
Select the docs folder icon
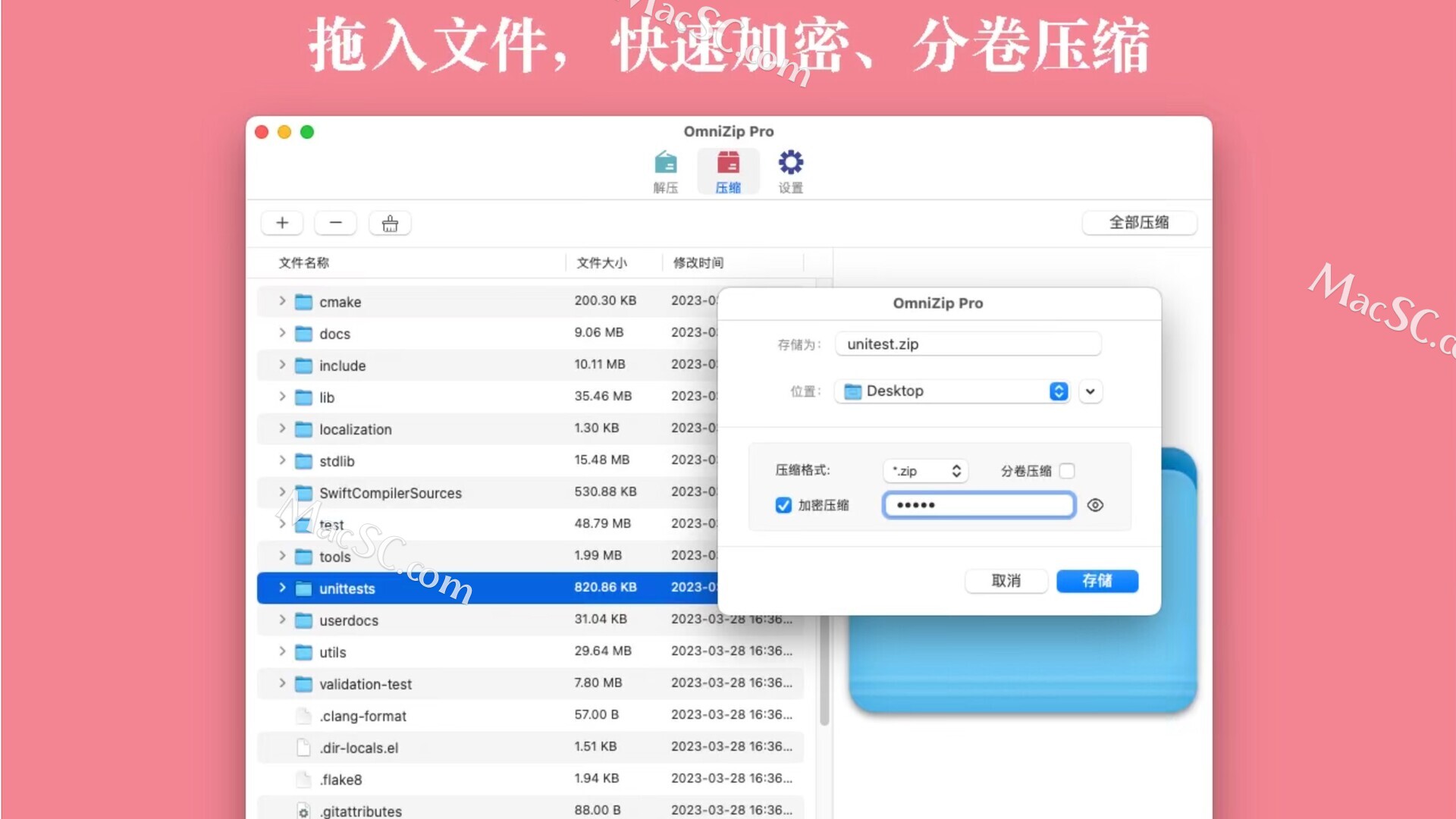(303, 334)
